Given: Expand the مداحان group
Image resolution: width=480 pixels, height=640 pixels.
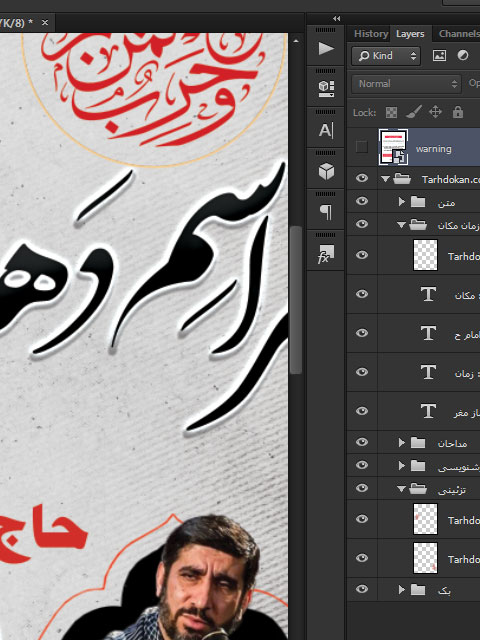Looking at the screenshot, I should coord(402,442).
